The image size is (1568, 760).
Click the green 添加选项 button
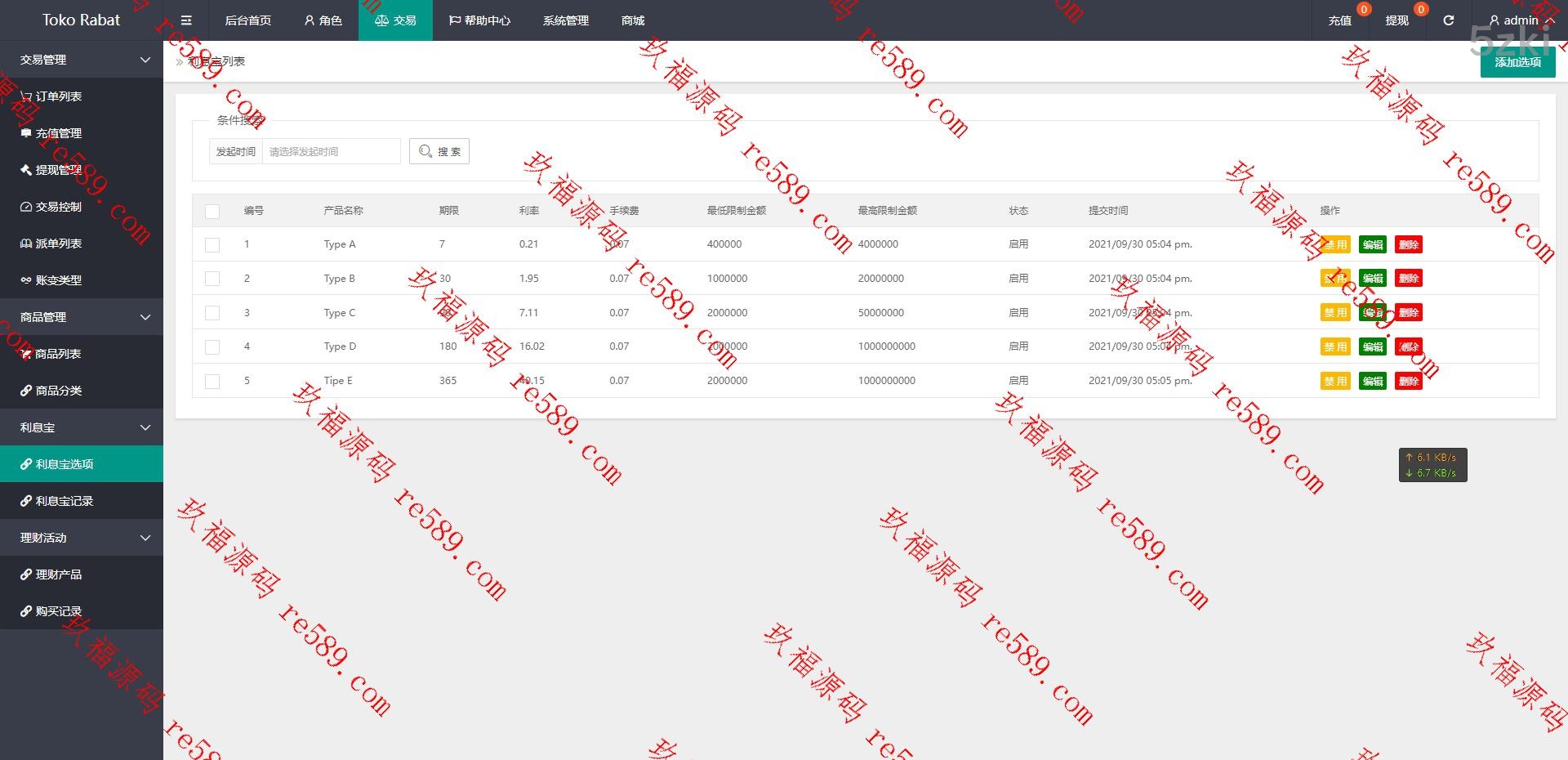coord(1517,62)
